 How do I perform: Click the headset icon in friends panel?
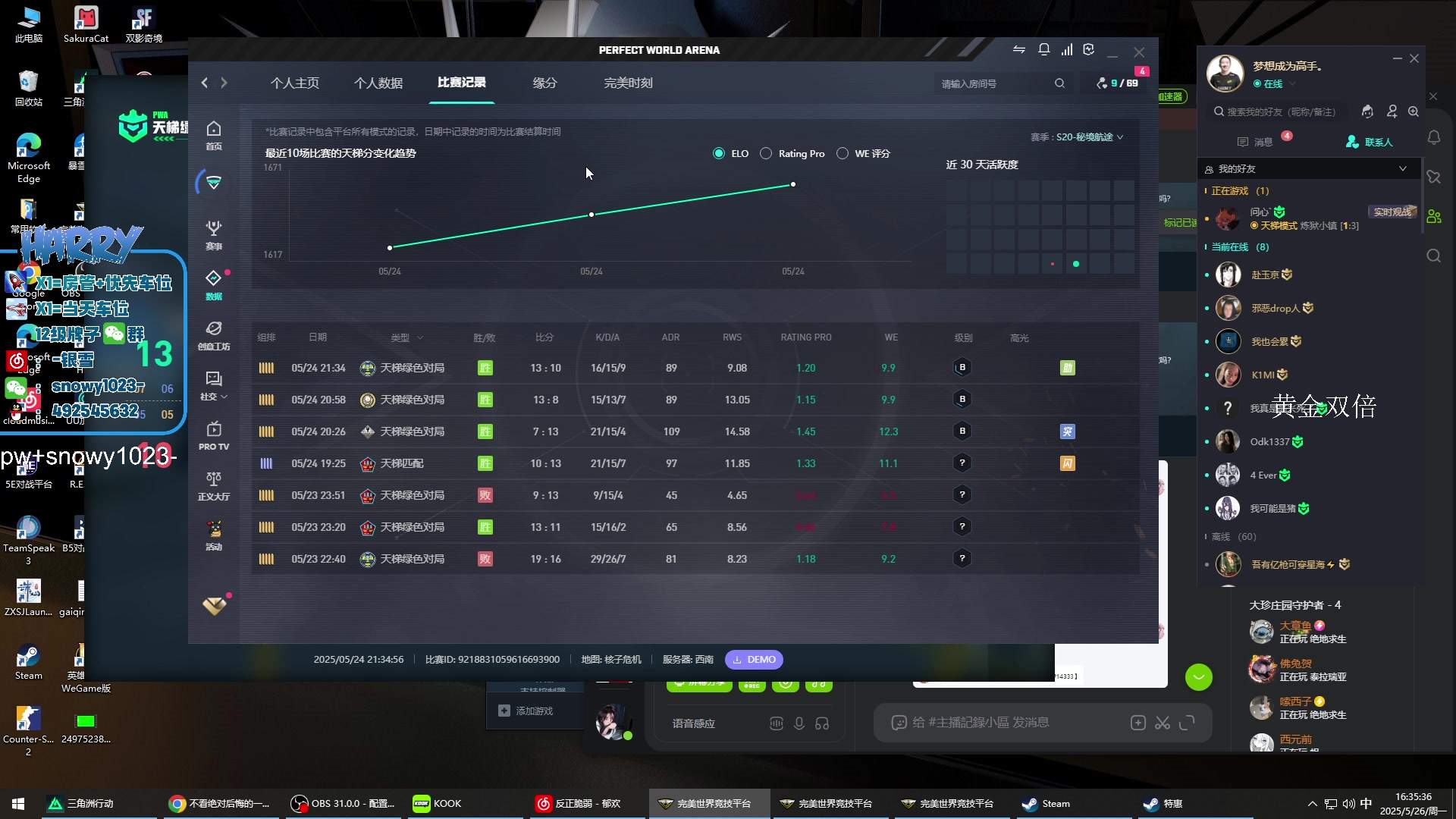(1367, 111)
